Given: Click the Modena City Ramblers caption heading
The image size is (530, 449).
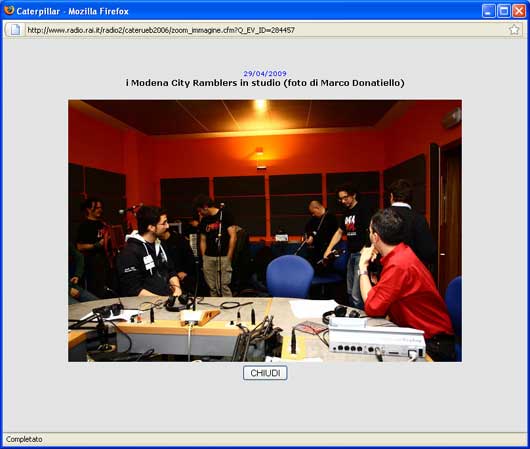Looking at the screenshot, I should pyautogui.click(x=265, y=83).
